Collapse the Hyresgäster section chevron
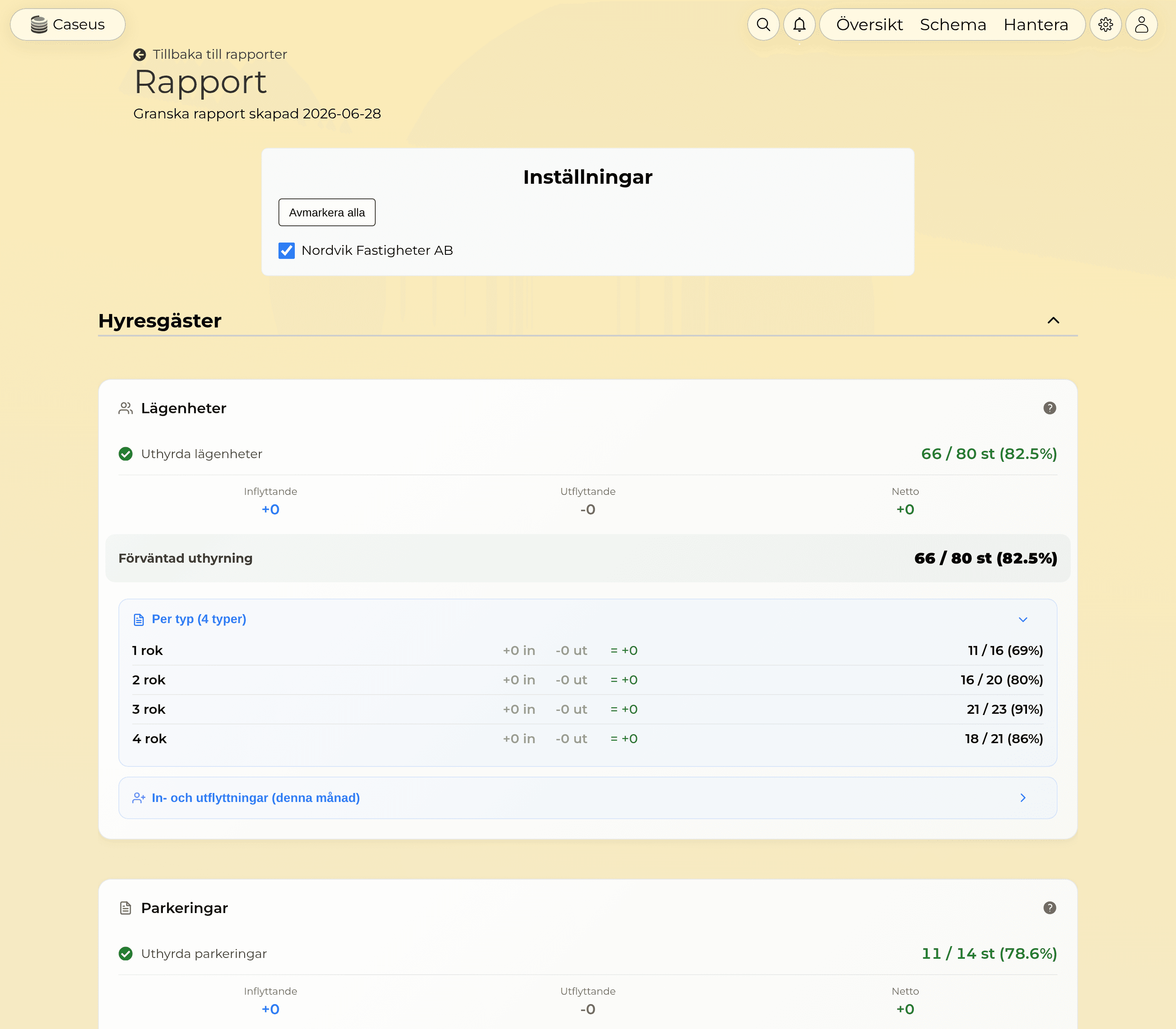This screenshot has width=1176, height=1029. pos(1053,321)
